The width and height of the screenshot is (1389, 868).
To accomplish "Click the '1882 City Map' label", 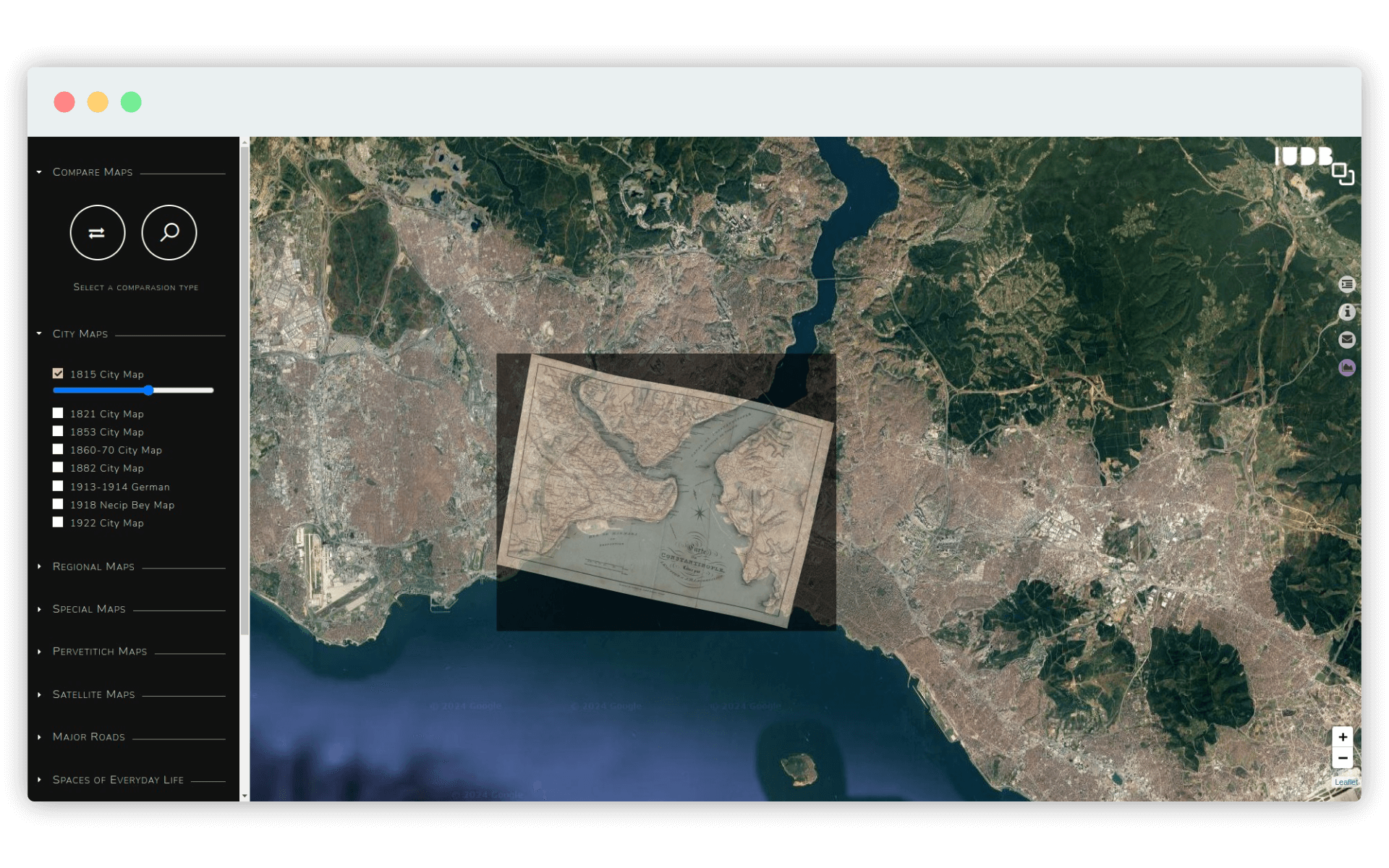I will coord(107,468).
